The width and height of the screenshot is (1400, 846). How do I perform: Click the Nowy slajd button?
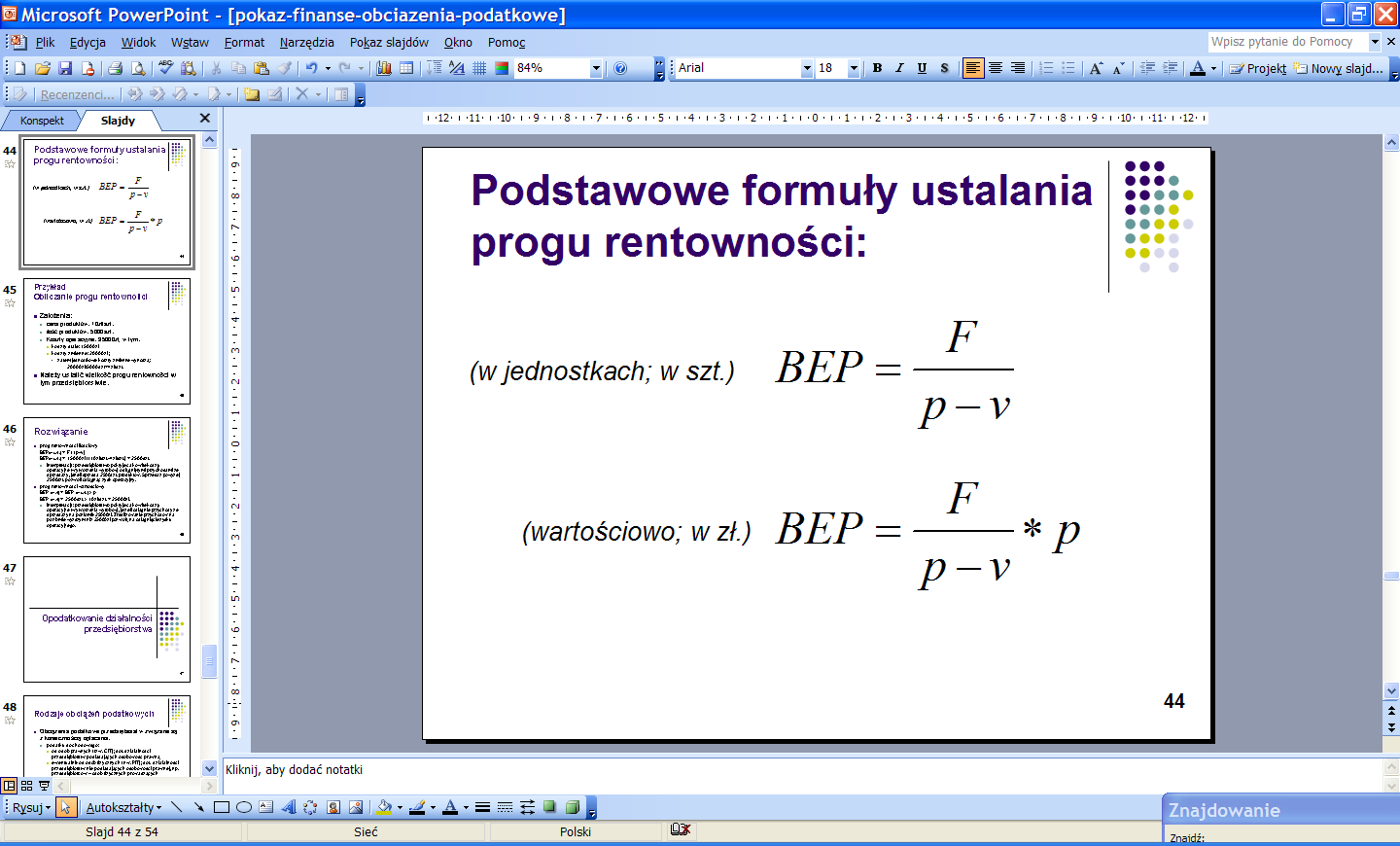(1339, 68)
